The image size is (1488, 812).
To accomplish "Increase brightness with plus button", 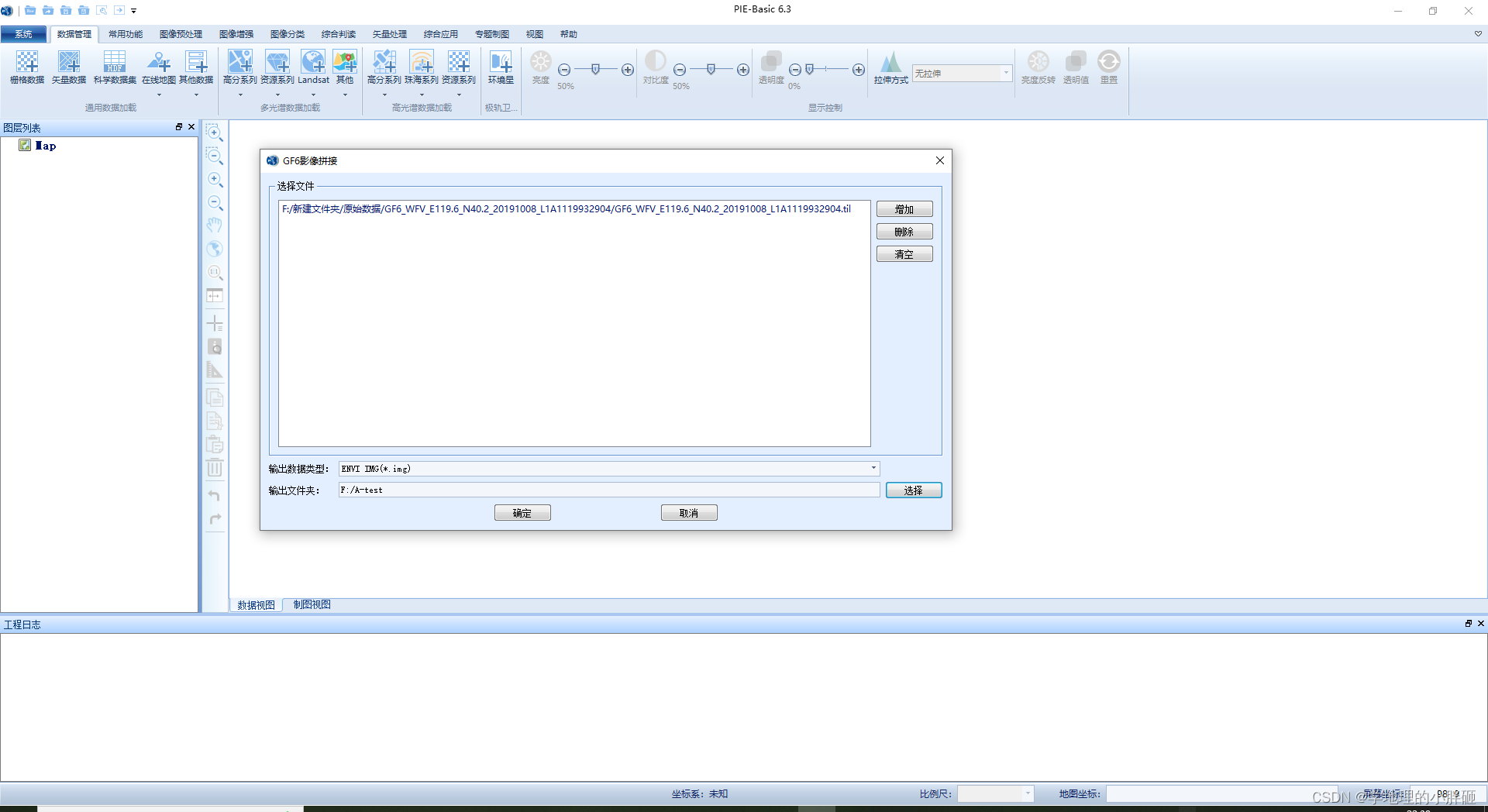I will 628,70.
